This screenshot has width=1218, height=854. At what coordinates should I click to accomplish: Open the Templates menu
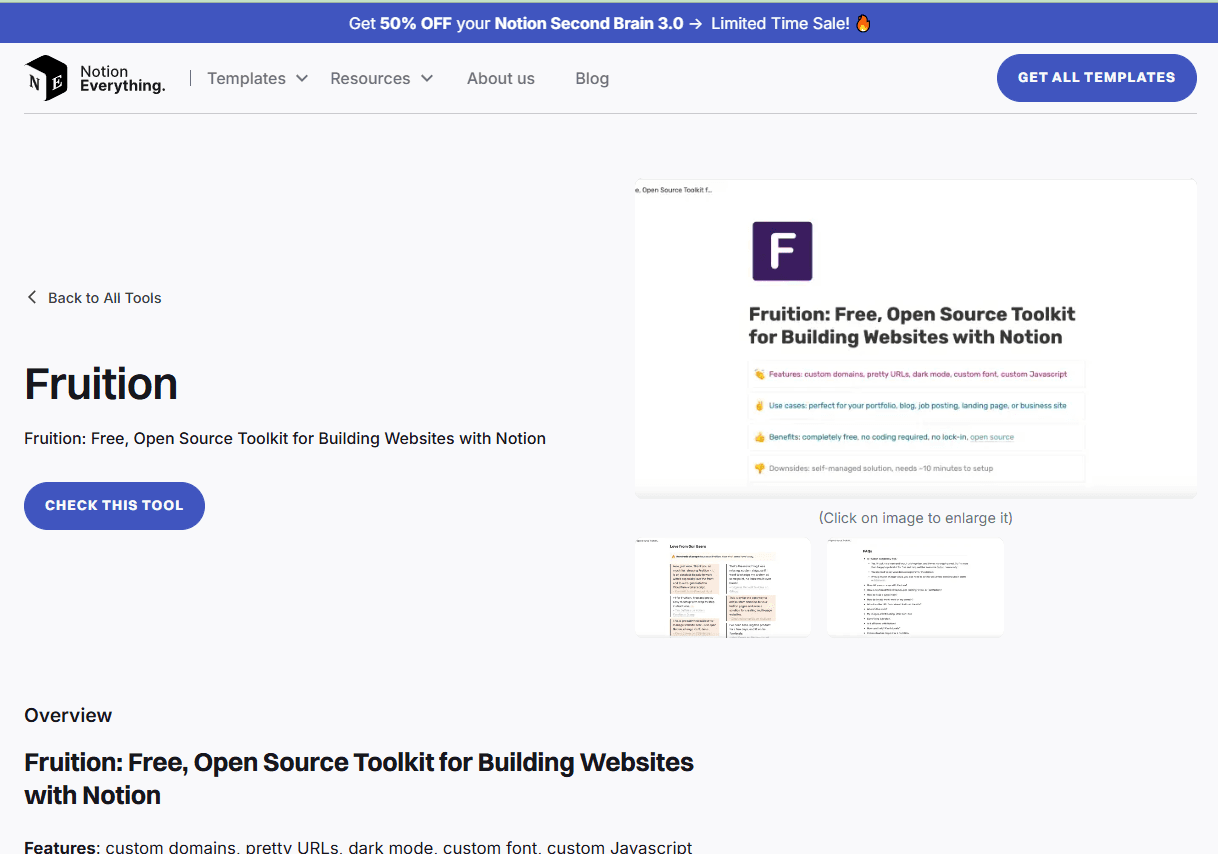point(257,78)
